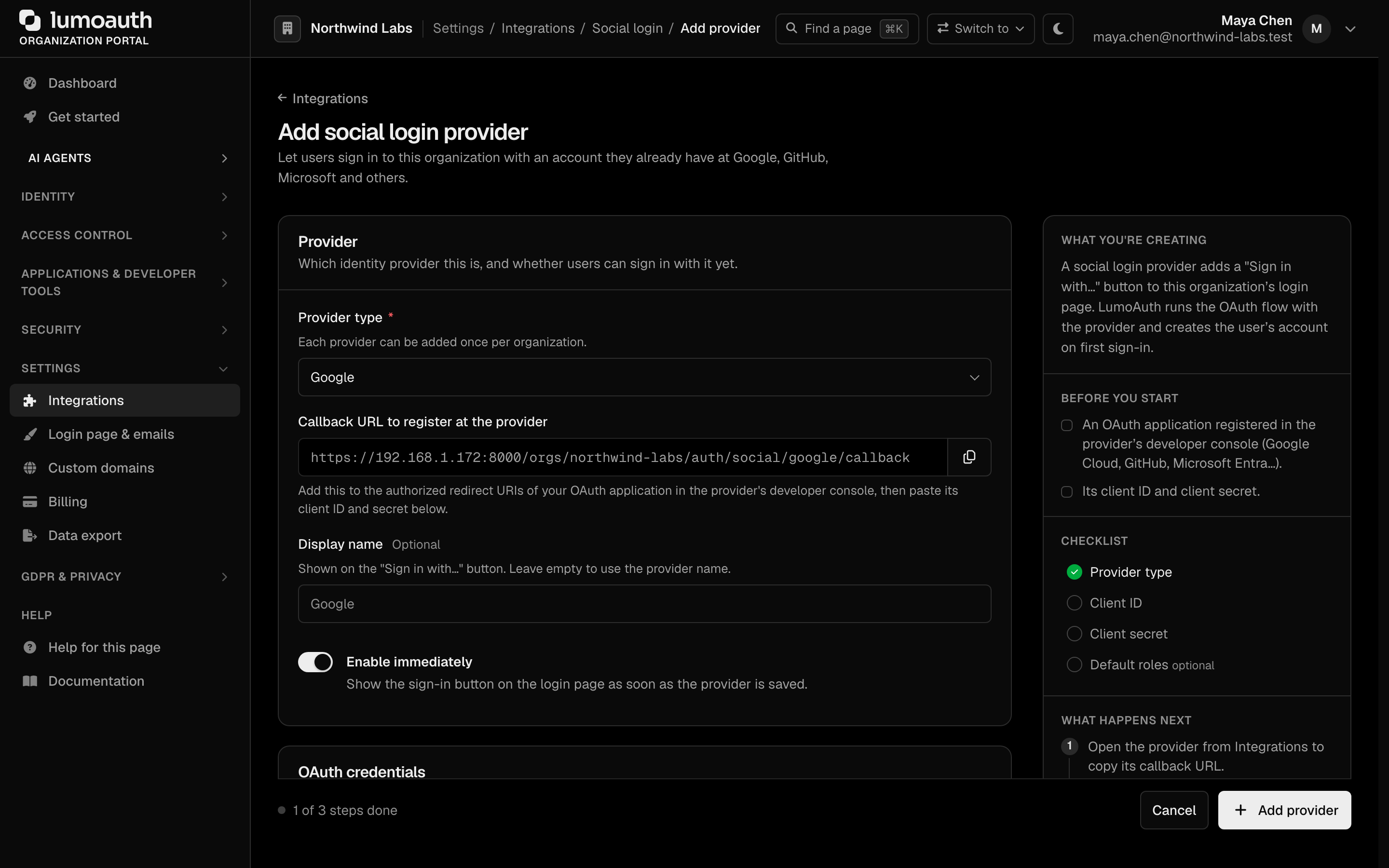Click the callback URL field

(x=623, y=457)
